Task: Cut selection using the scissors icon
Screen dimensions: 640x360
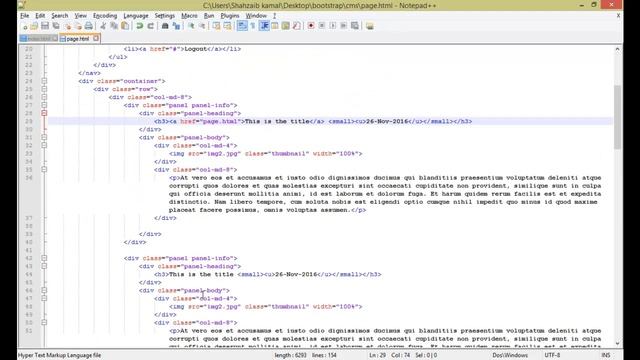Action: click(103, 26)
